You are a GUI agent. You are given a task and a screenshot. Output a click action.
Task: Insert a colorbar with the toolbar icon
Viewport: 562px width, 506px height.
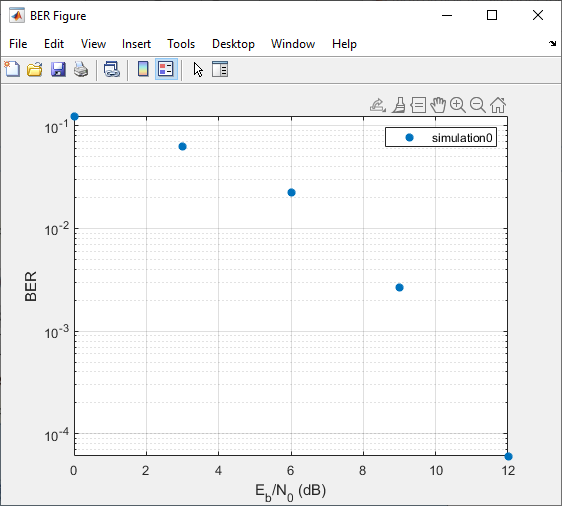pos(143,69)
